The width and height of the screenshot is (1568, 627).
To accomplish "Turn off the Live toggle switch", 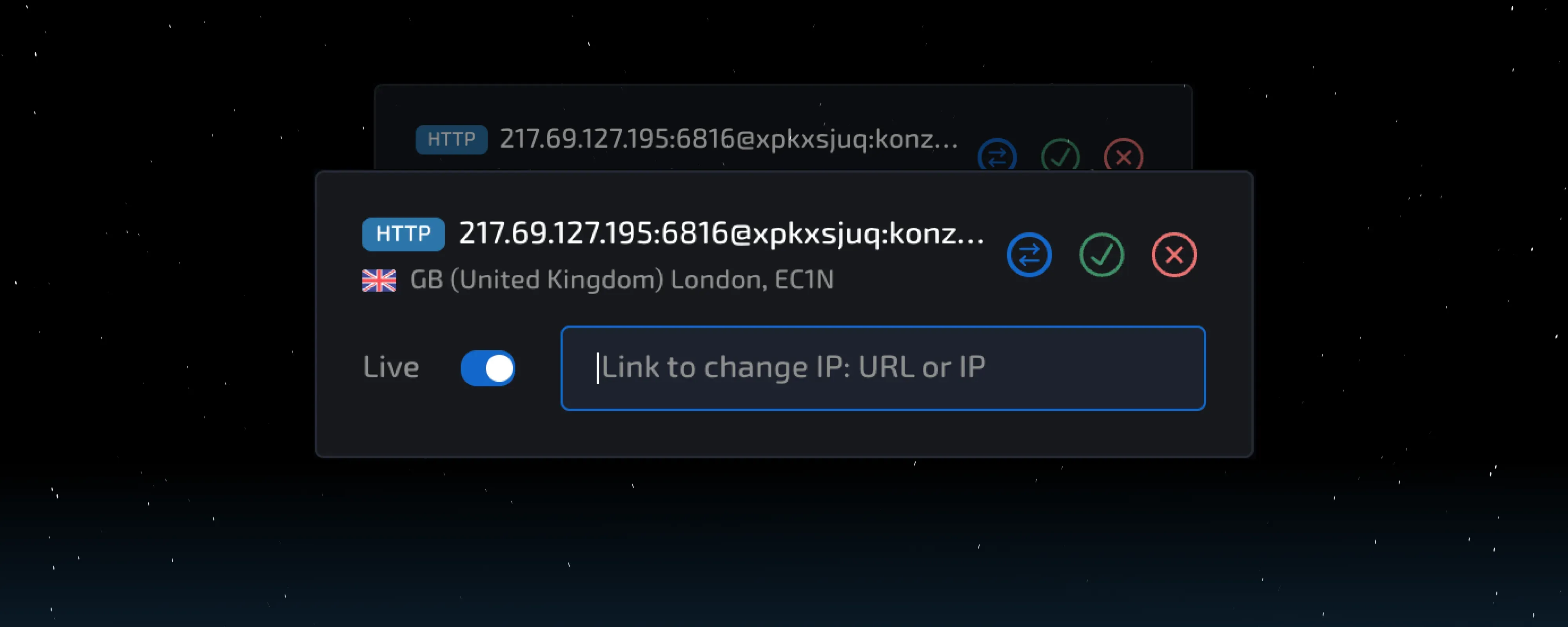I will tap(488, 368).
